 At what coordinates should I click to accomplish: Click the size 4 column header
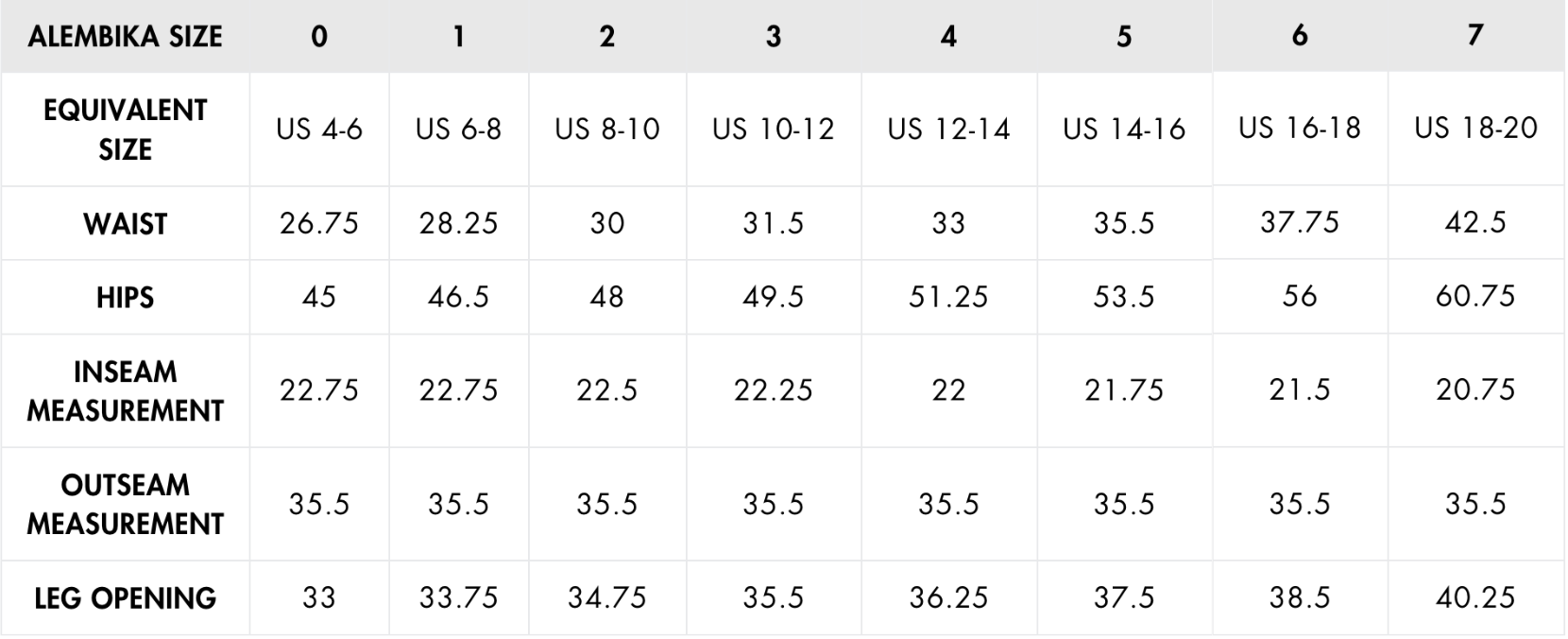[x=948, y=37]
